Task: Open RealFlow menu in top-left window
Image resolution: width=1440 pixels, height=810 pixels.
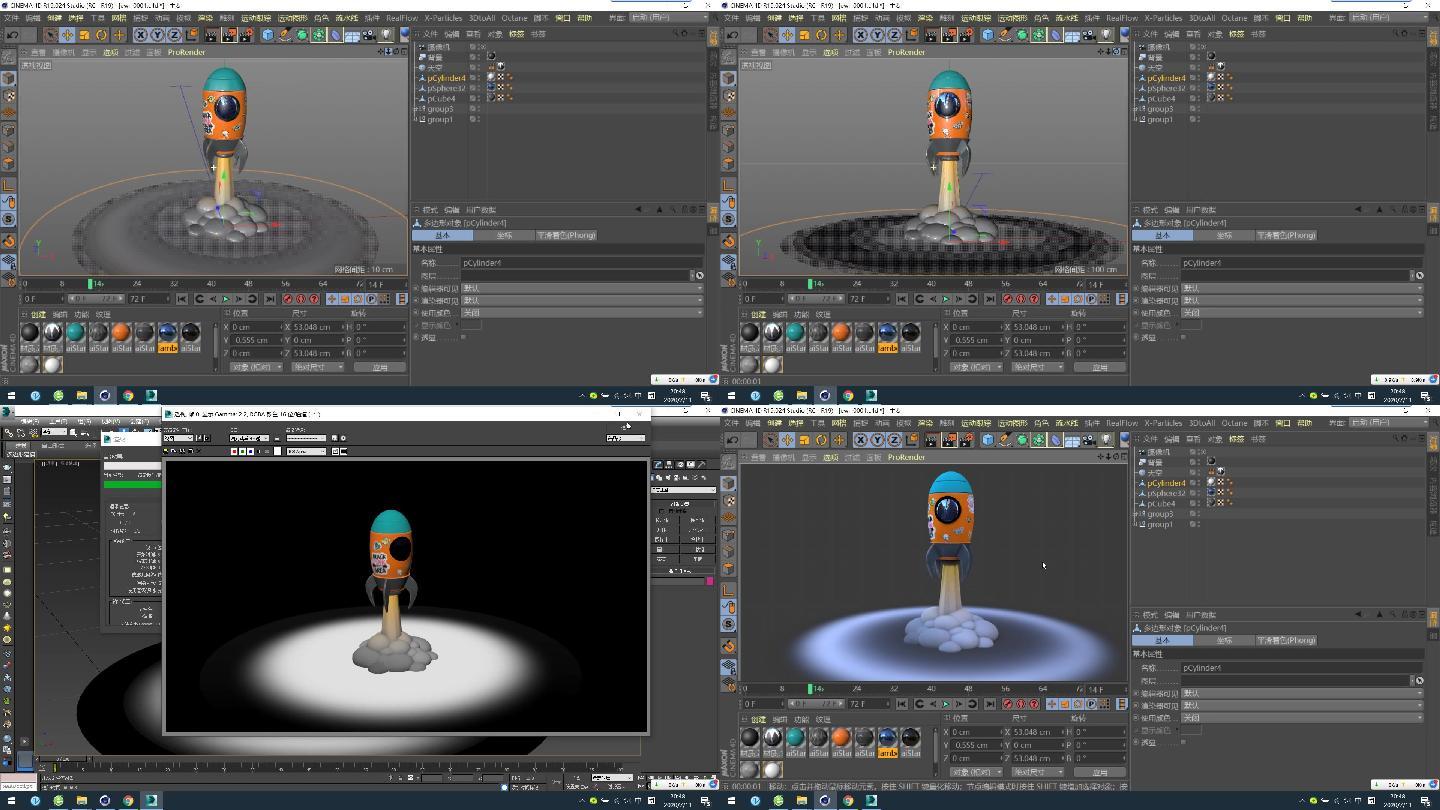Action: [x=402, y=18]
